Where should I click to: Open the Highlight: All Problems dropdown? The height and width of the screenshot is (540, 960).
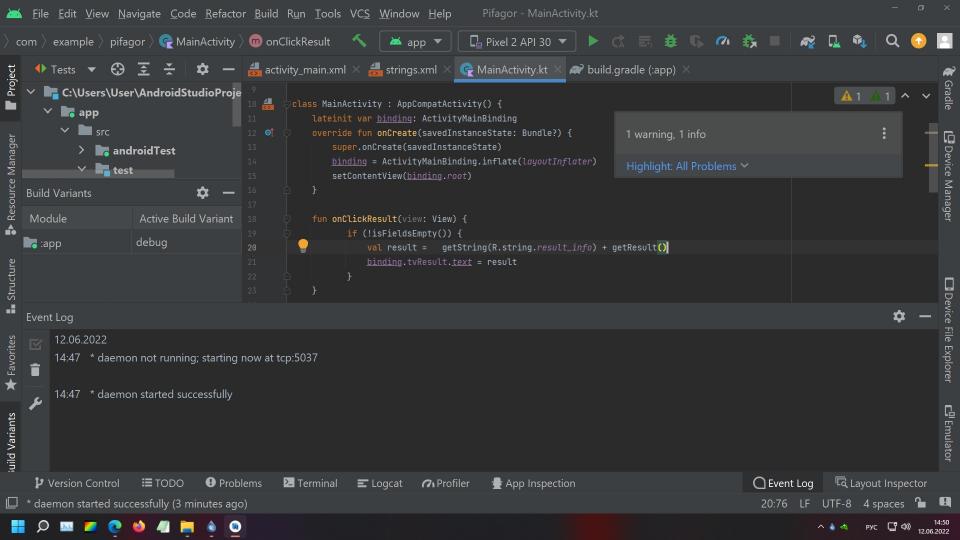click(x=687, y=166)
